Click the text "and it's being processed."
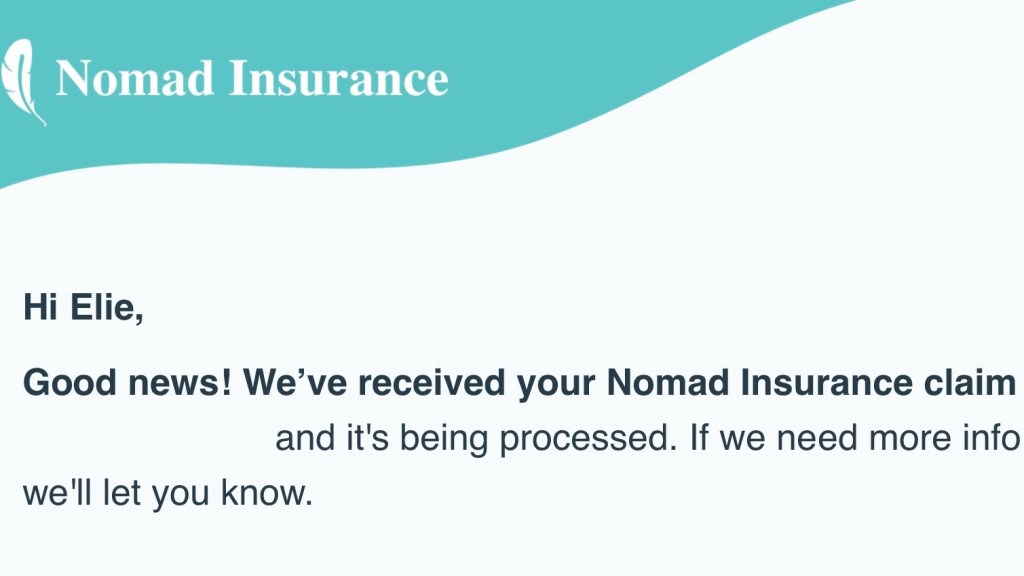 [x=476, y=439]
